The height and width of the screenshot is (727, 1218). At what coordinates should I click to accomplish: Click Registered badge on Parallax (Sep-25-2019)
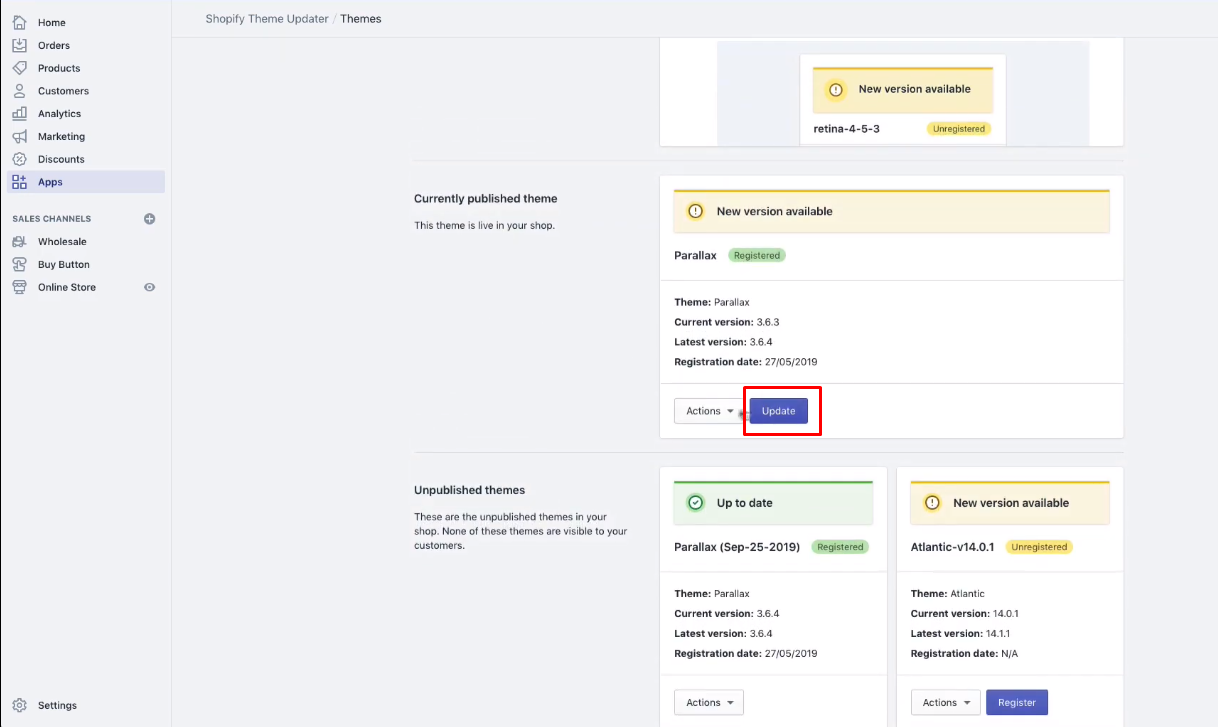point(840,547)
